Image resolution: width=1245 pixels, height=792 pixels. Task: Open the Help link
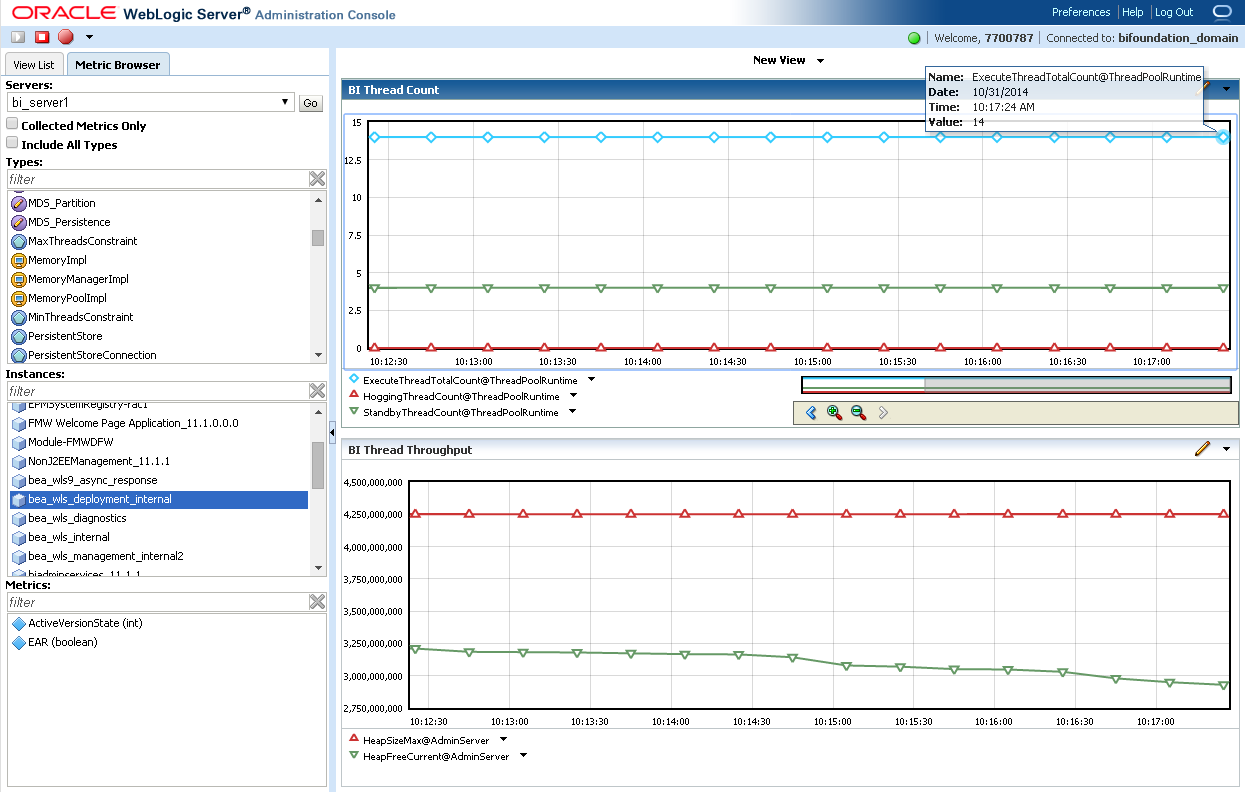(1132, 12)
